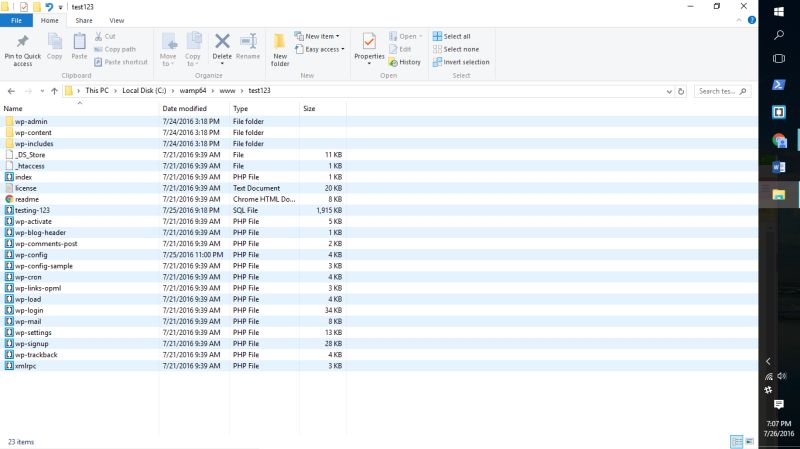800x449 pixels.
Task: Select the wp-login file
Action: (29, 310)
